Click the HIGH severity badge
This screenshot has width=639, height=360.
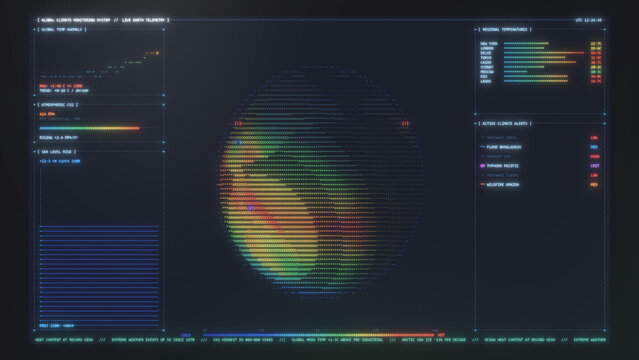click(x=595, y=157)
